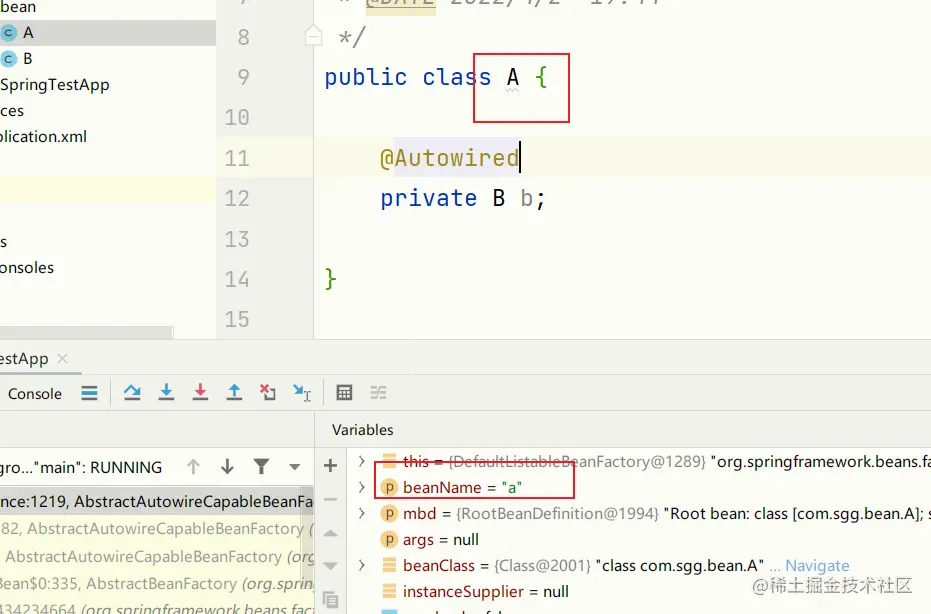Screen dimensions: 931x614
Task: Open the frames filter funnel icon
Action: click(x=261, y=467)
